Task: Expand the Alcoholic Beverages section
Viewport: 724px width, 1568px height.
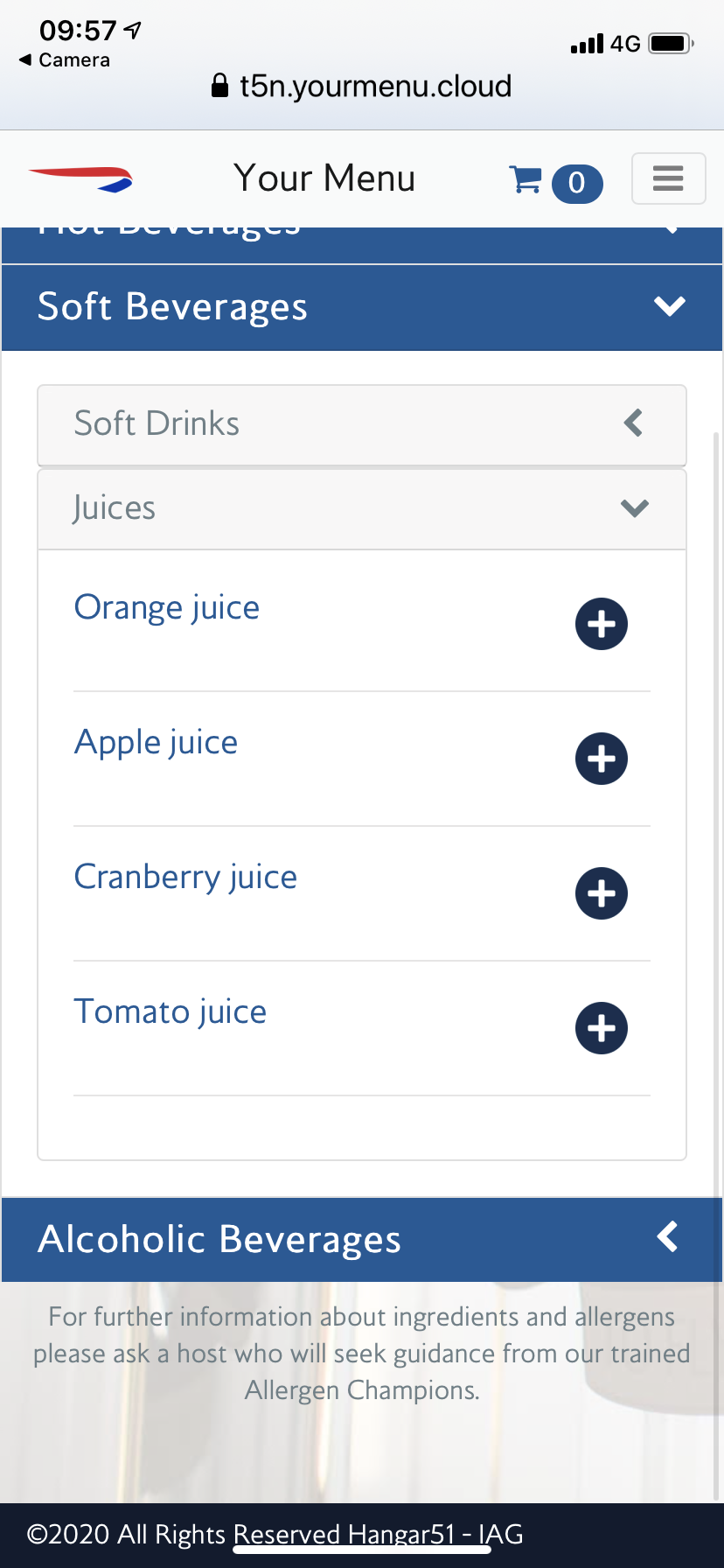Action: click(362, 1239)
